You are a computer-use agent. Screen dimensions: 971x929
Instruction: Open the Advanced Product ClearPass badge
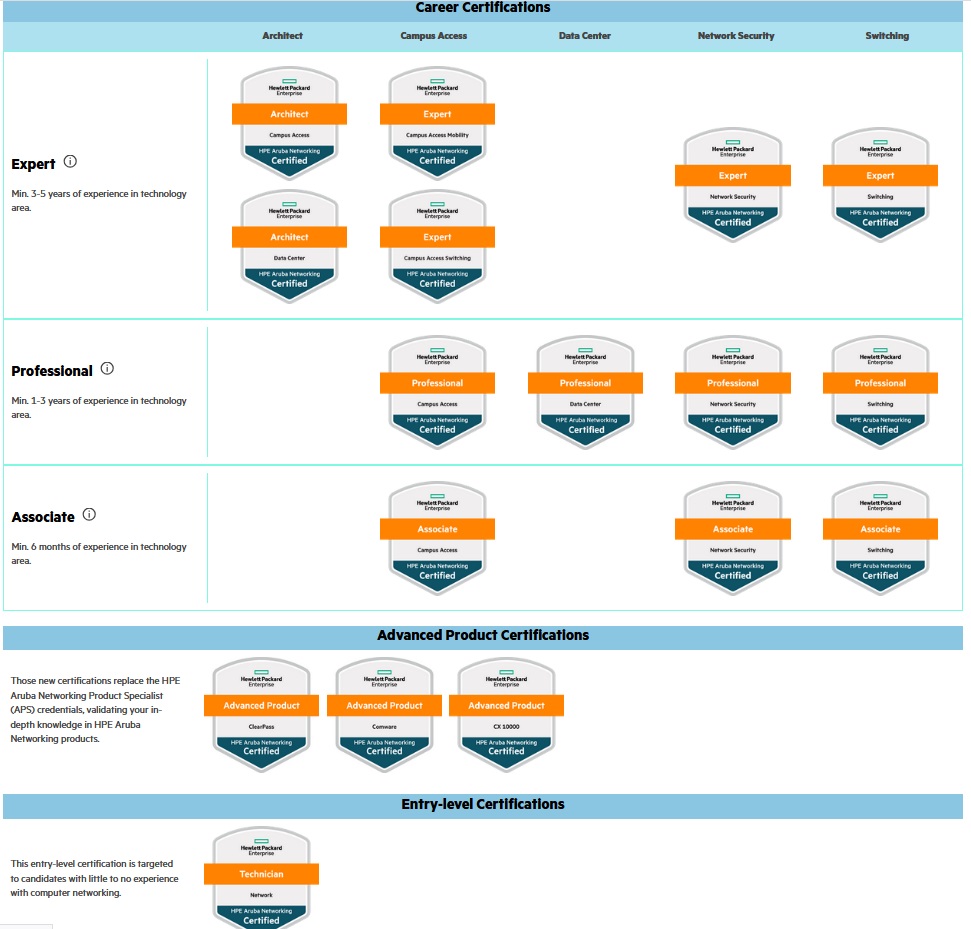click(261, 715)
